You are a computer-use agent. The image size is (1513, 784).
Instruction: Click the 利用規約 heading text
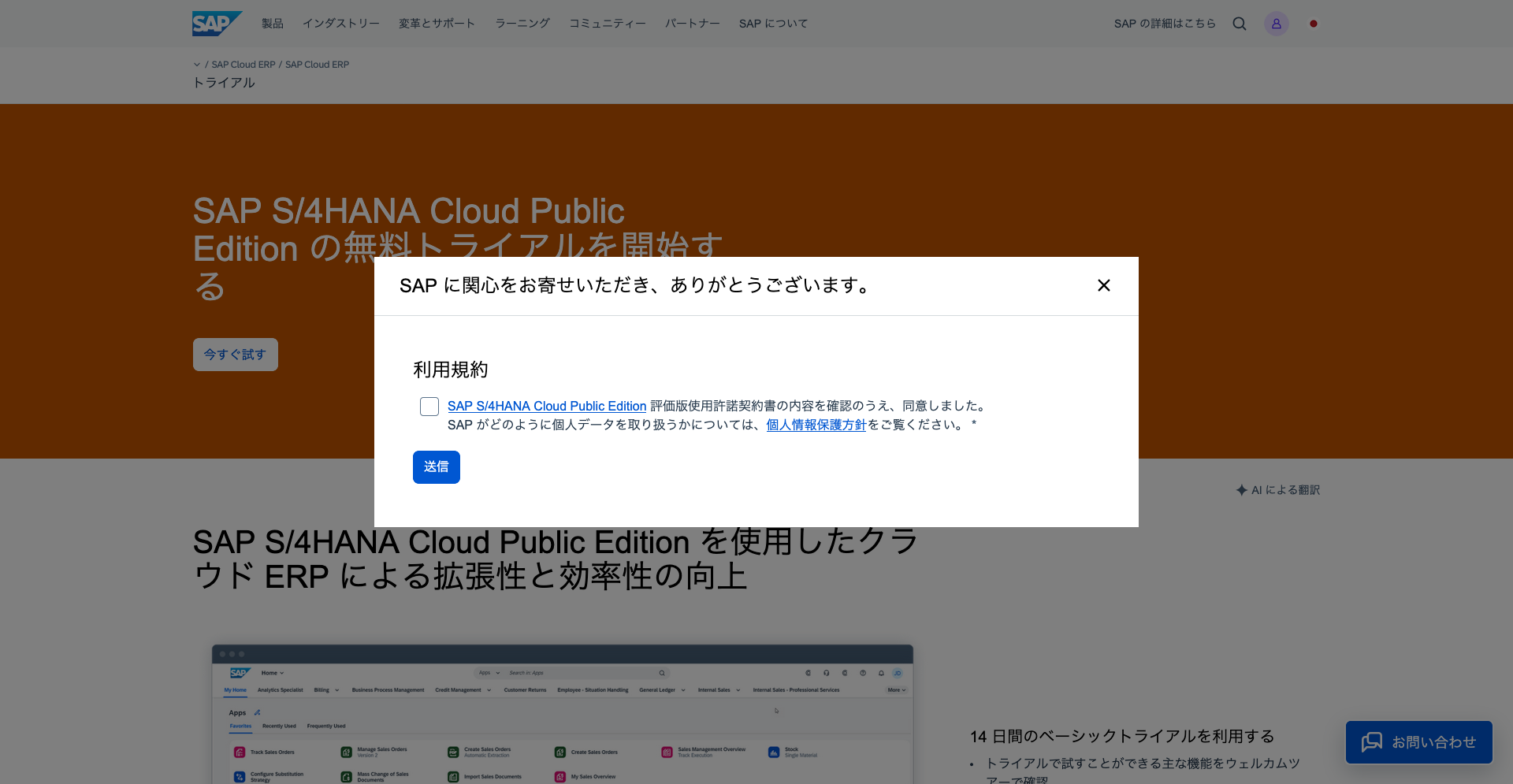click(451, 370)
